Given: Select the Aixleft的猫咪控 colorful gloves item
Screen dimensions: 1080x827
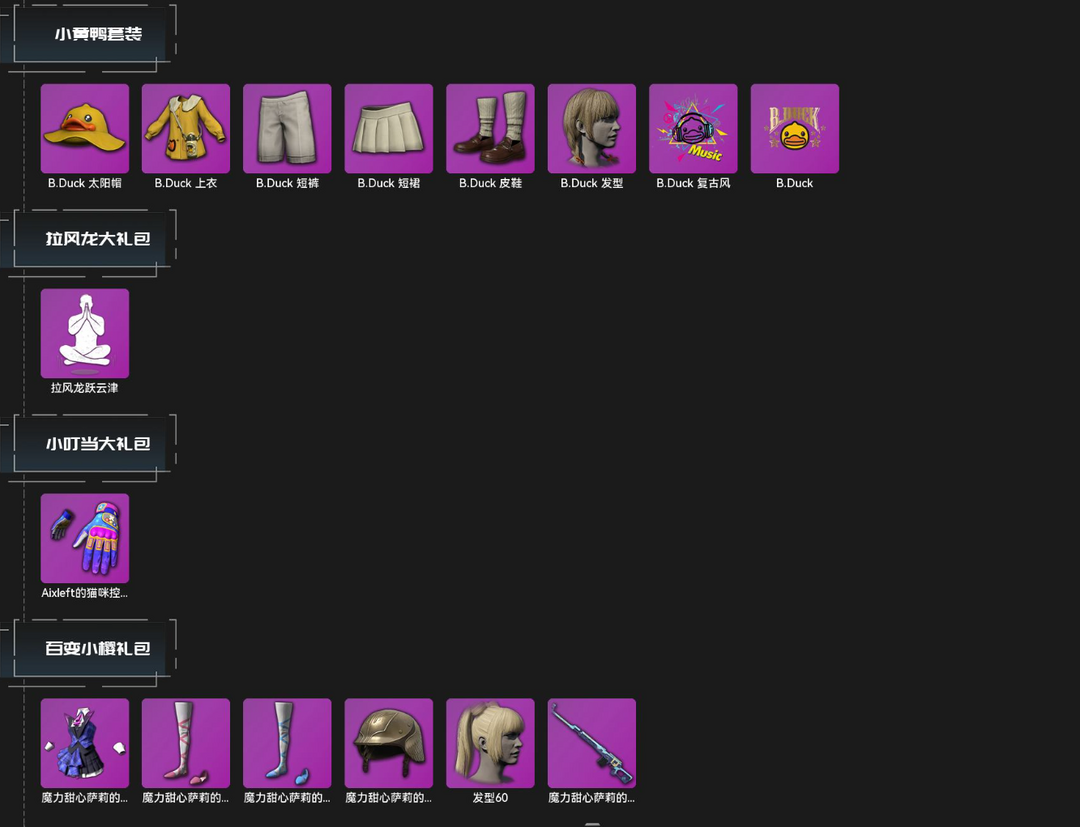Looking at the screenshot, I should pyautogui.click(x=85, y=538).
